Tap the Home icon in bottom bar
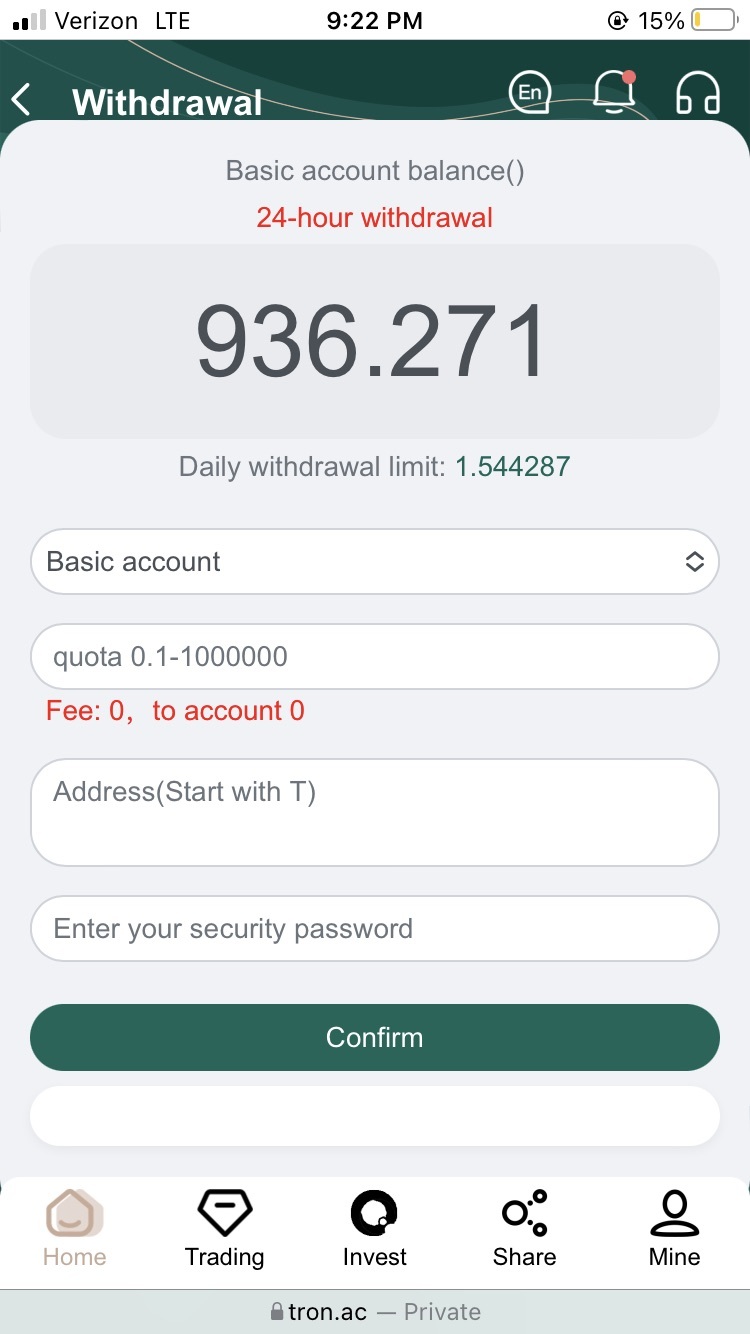 75,1214
